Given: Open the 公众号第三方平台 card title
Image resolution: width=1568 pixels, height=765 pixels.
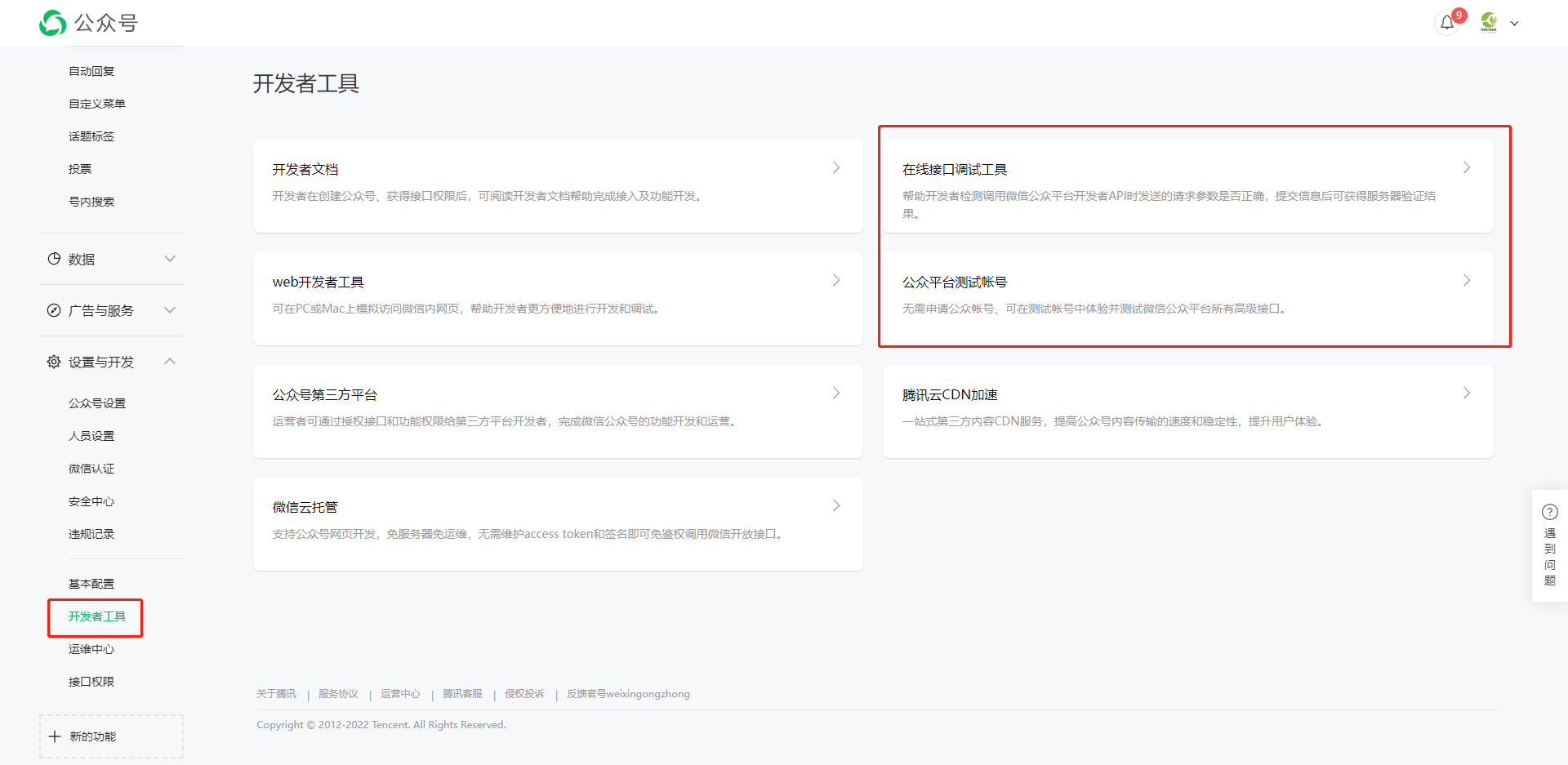Looking at the screenshot, I should [325, 394].
